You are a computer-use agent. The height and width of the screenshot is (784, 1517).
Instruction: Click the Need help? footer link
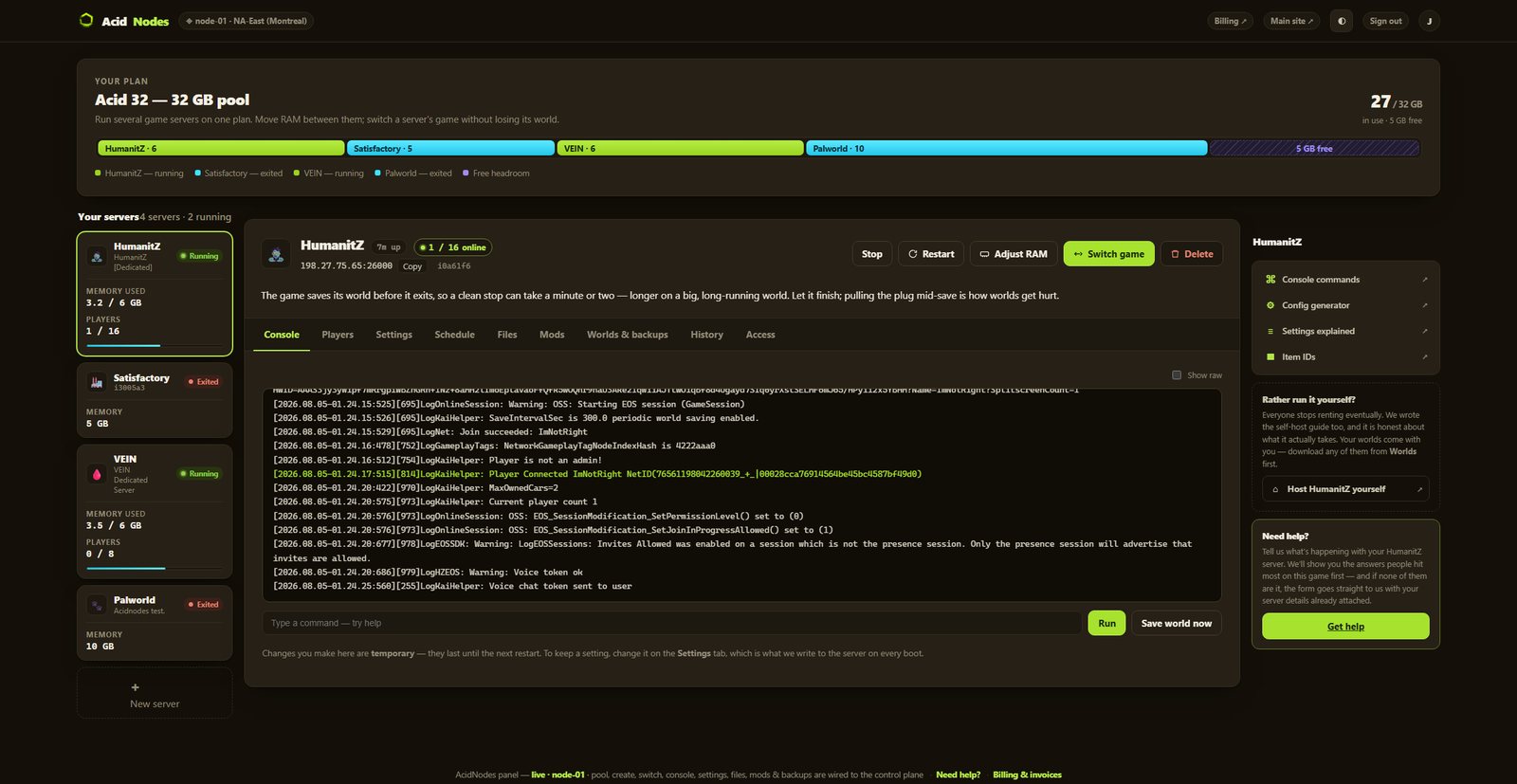point(958,775)
